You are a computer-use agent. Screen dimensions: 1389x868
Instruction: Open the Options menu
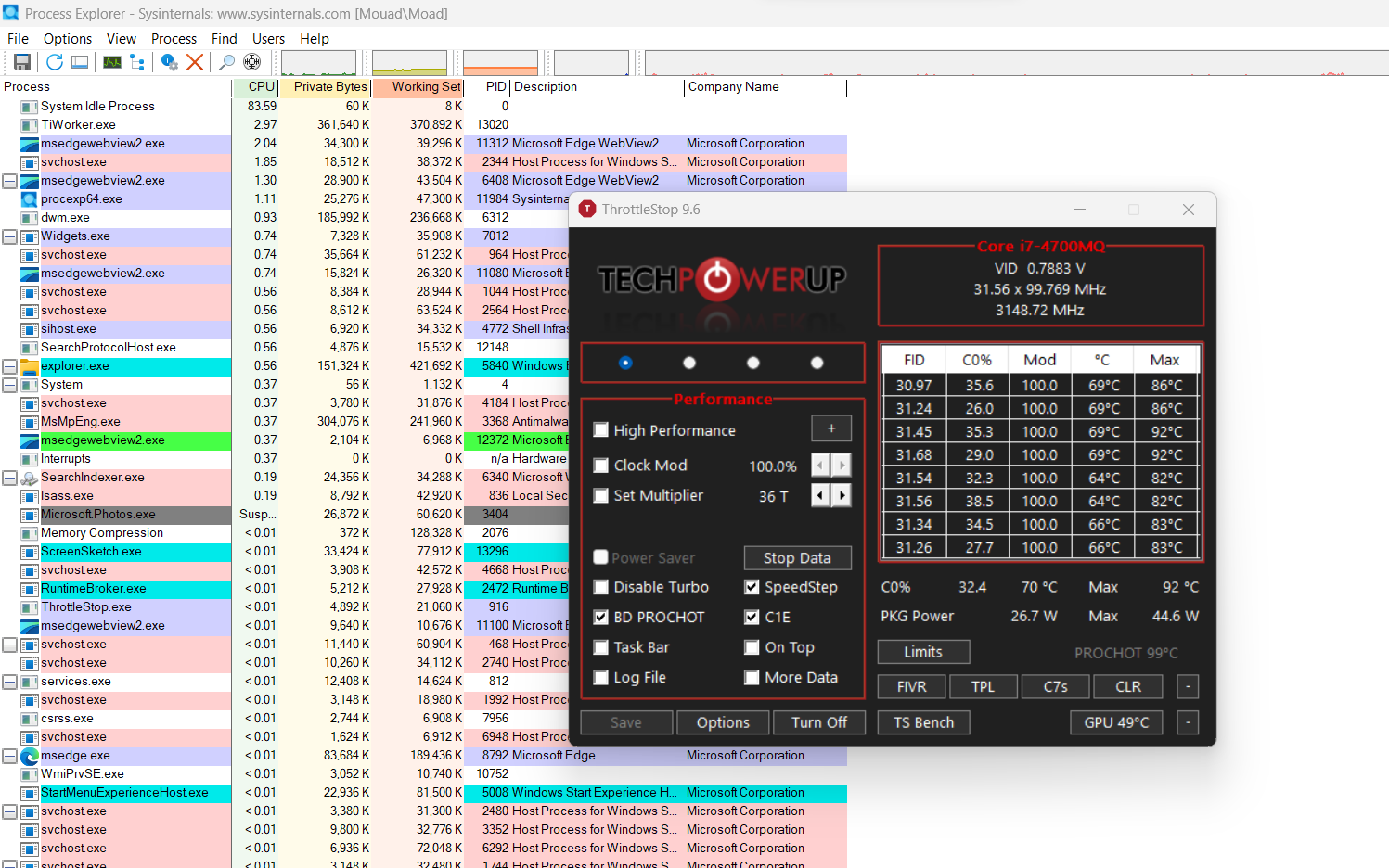pyautogui.click(x=68, y=39)
